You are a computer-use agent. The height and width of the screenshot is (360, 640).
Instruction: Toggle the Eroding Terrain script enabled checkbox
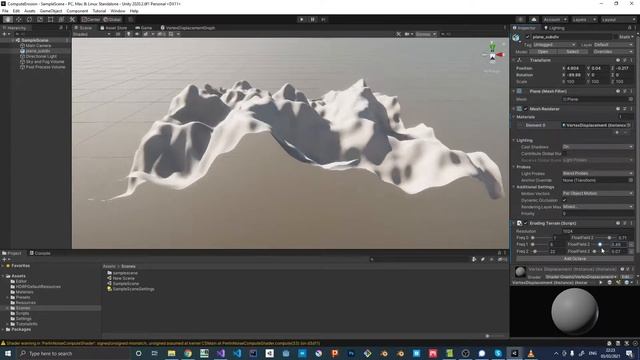526,223
